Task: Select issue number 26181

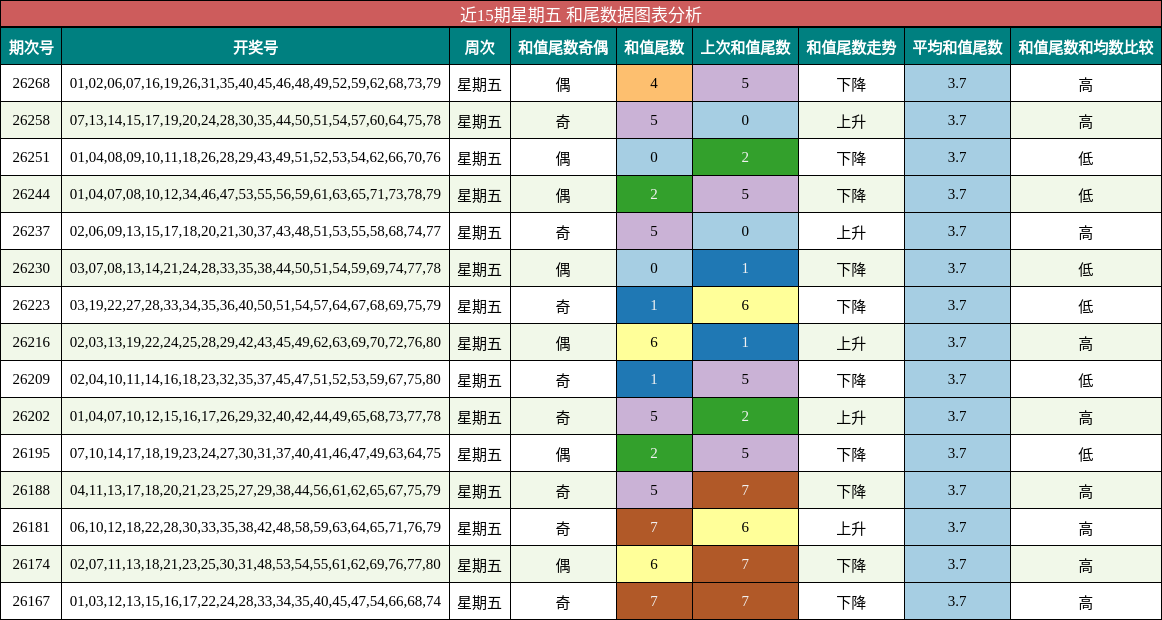Action: click(31, 528)
